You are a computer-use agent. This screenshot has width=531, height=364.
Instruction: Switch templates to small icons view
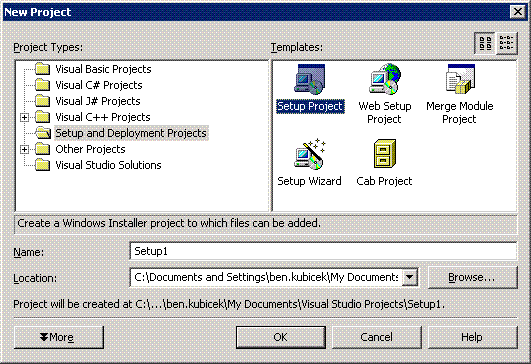(507, 43)
